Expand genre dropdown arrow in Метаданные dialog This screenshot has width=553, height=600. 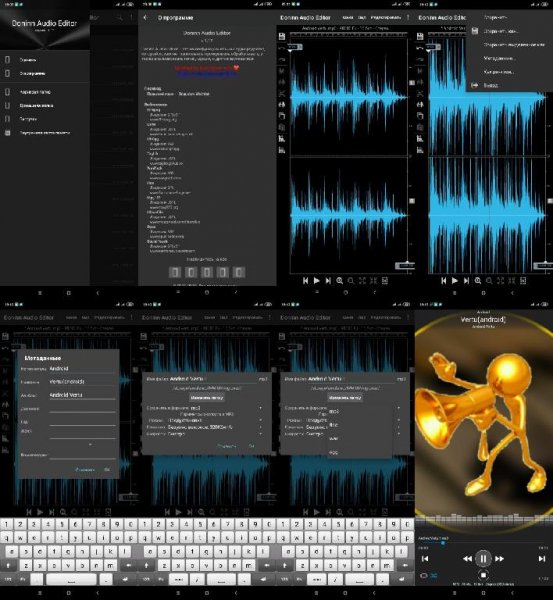90,445
